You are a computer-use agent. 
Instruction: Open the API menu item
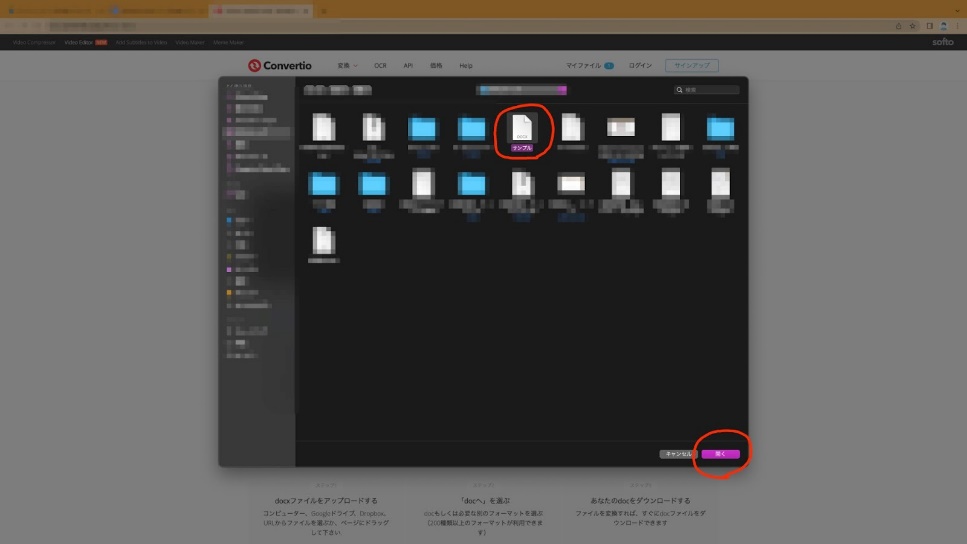tap(408, 65)
